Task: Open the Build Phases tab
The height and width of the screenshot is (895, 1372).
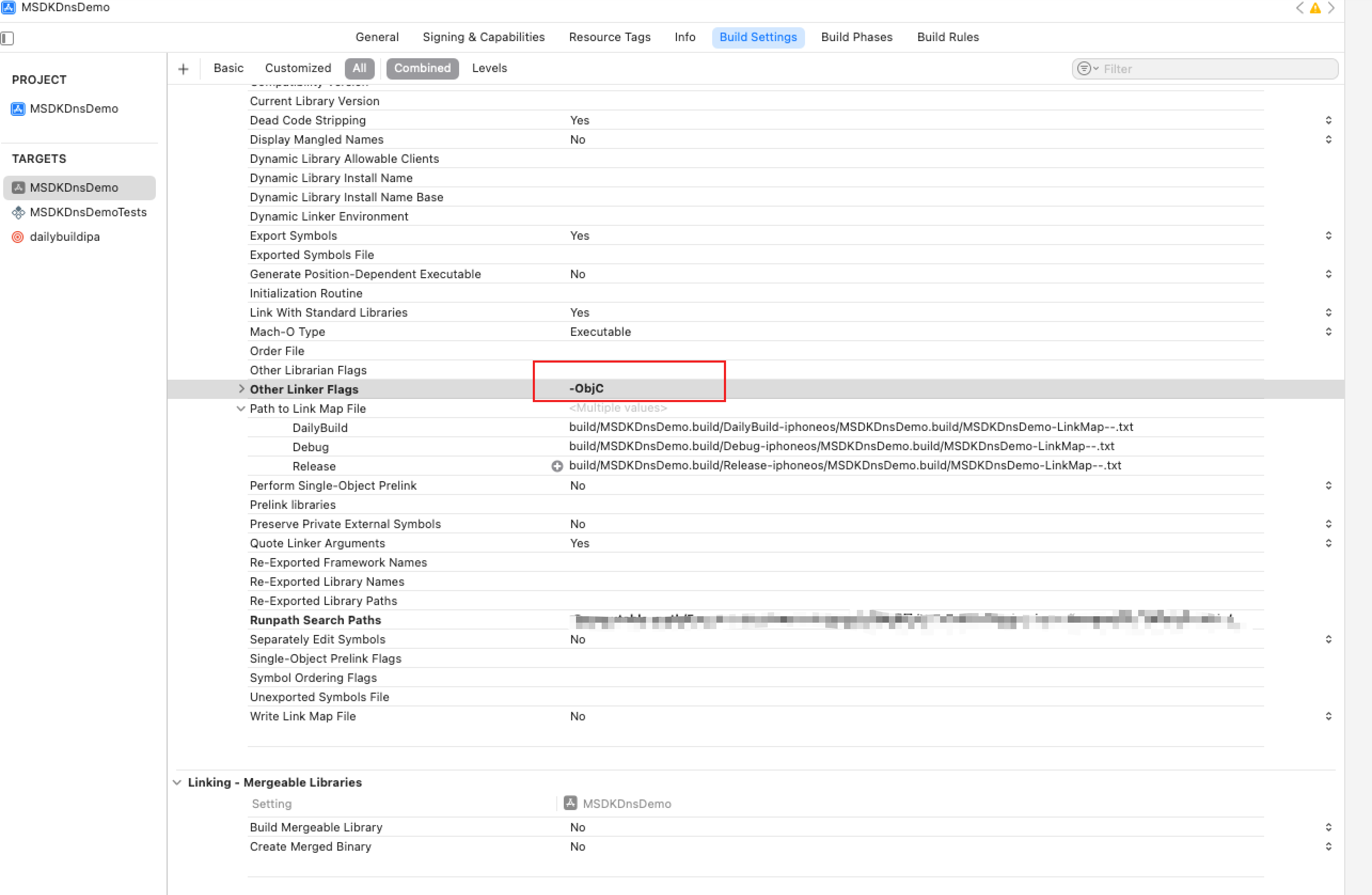Action: pos(856,37)
